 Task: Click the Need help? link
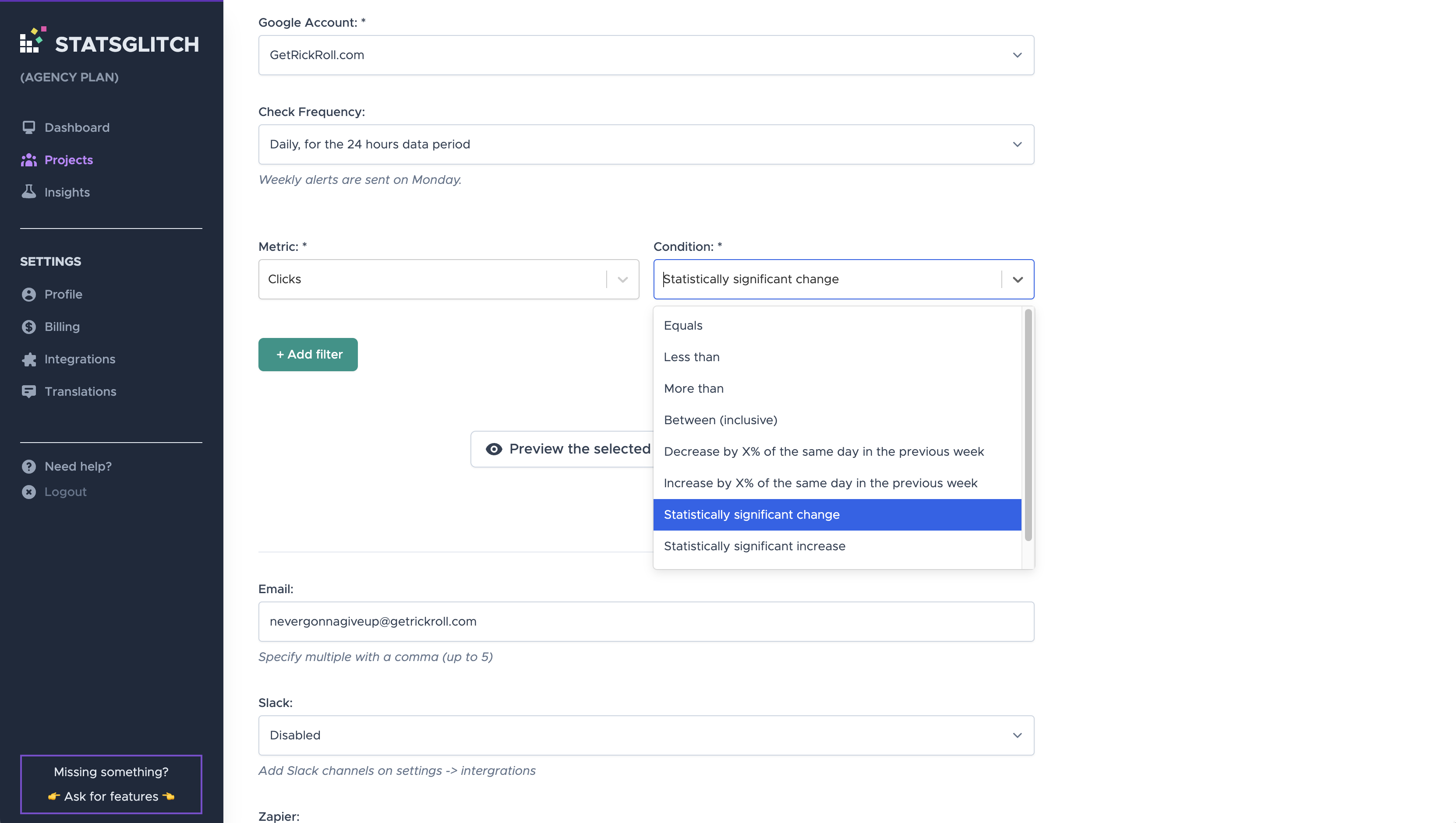(78, 466)
